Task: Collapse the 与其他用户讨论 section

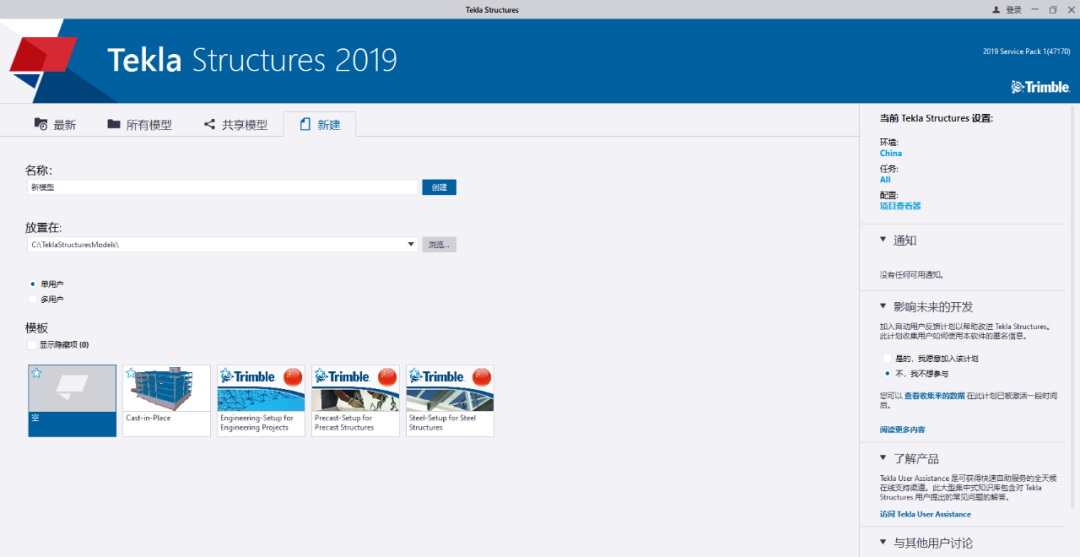Action: [883, 543]
